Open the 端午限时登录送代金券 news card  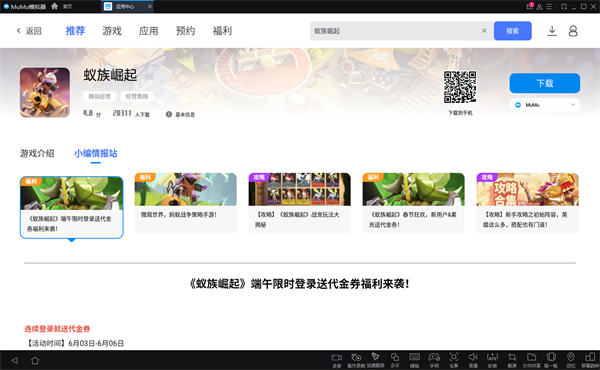click(x=72, y=207)
